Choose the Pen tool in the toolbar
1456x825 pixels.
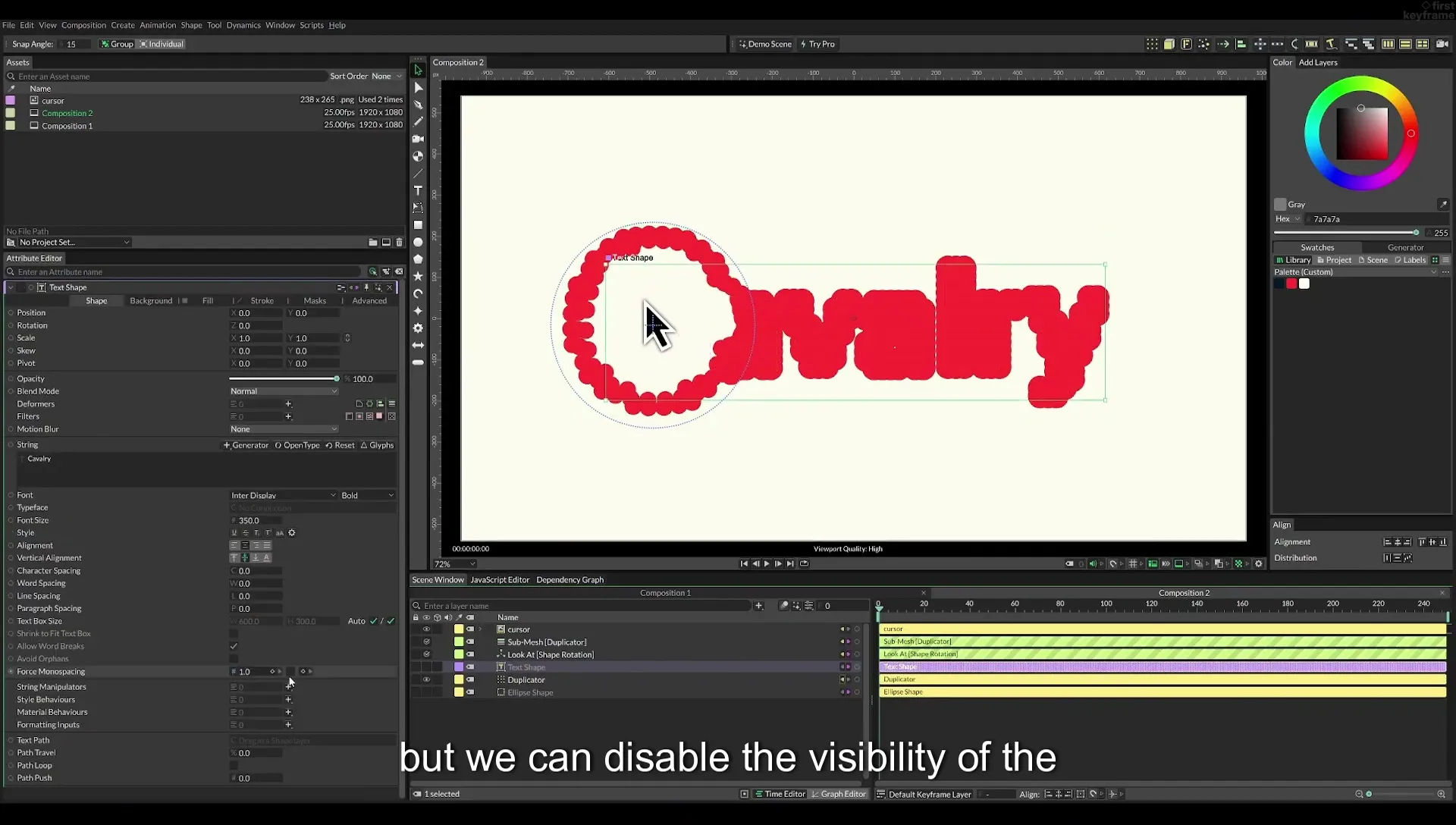[x=418, y=105]
